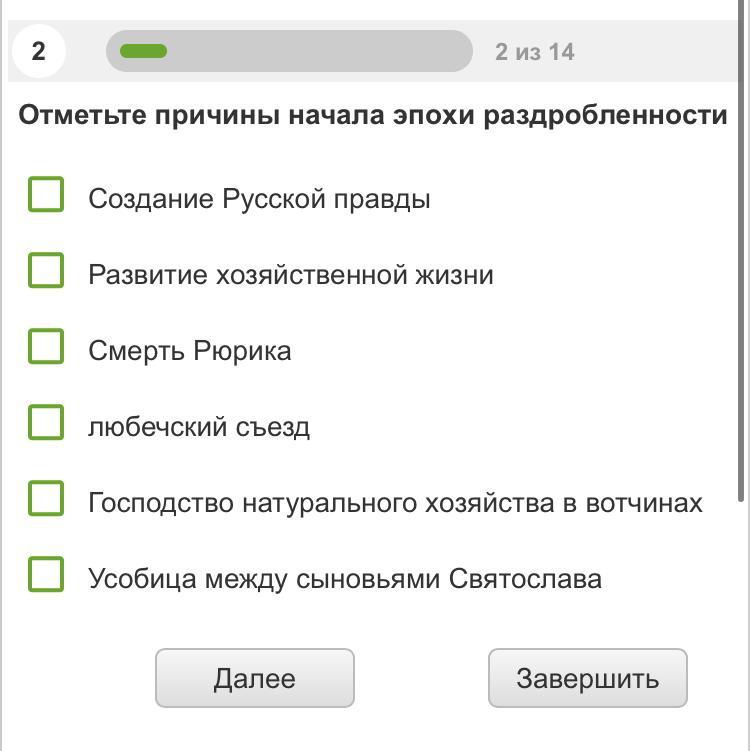Mark the 'любечский съезд' checkbox
The height and width of the screenshot is (751, 750).
[x=46, y=423]
